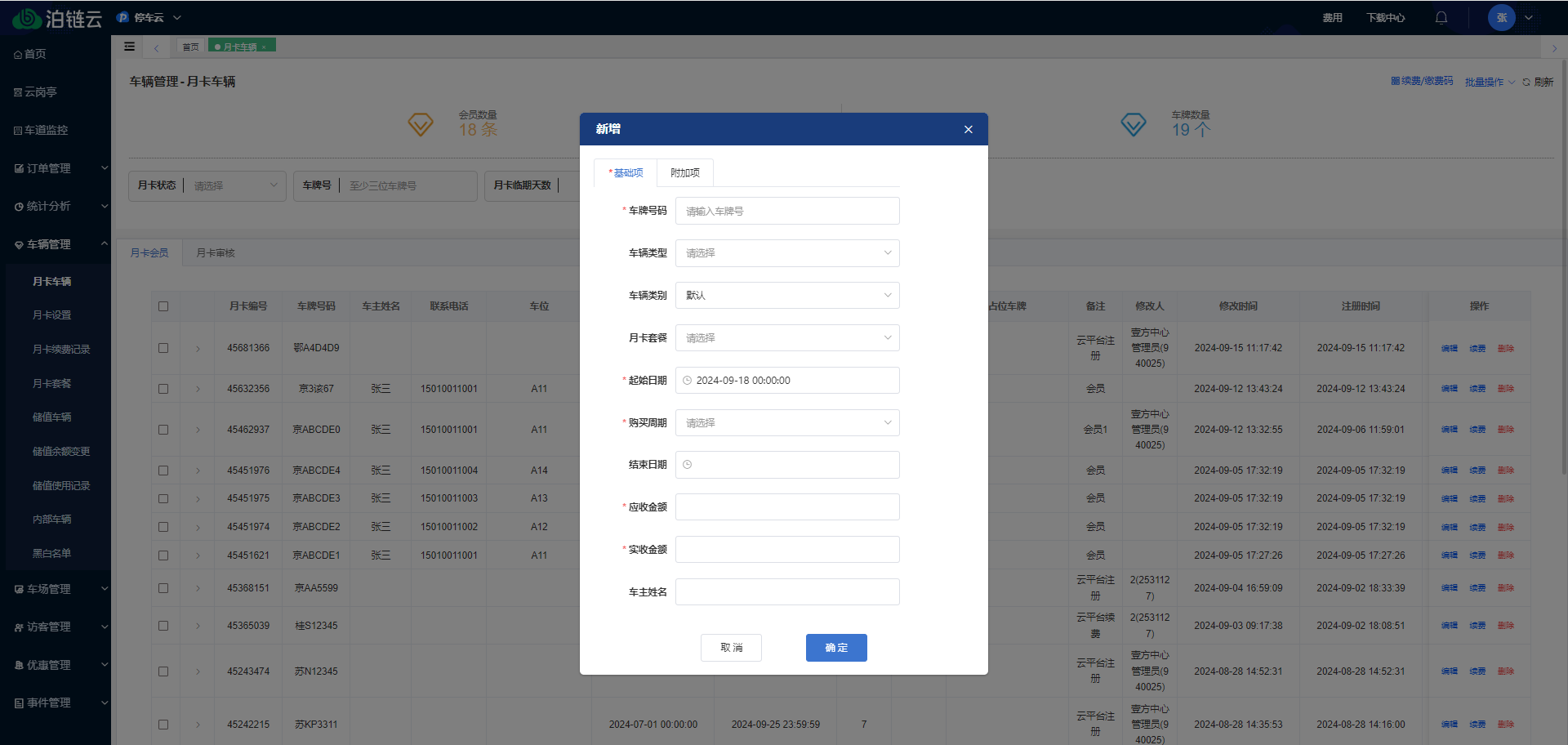1568x745 pixels.
Task: Select the 月卡会员 tab
Action: pyautogui.click(x=149, y=253)
